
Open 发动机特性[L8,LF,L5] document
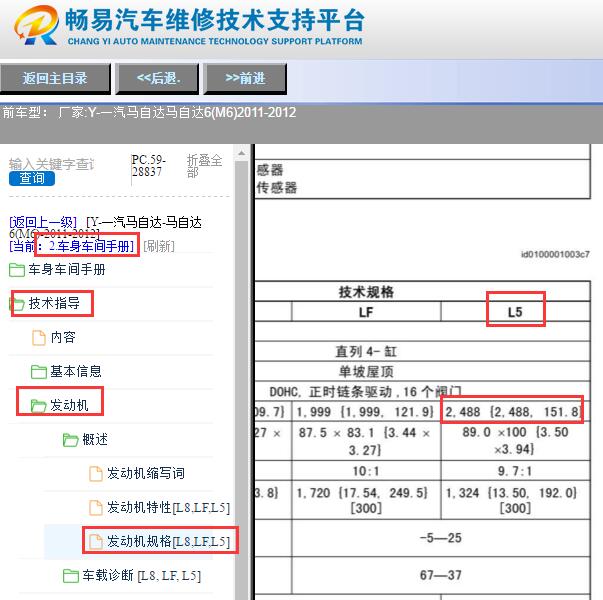pyautogui.click(x=168, y=508)
